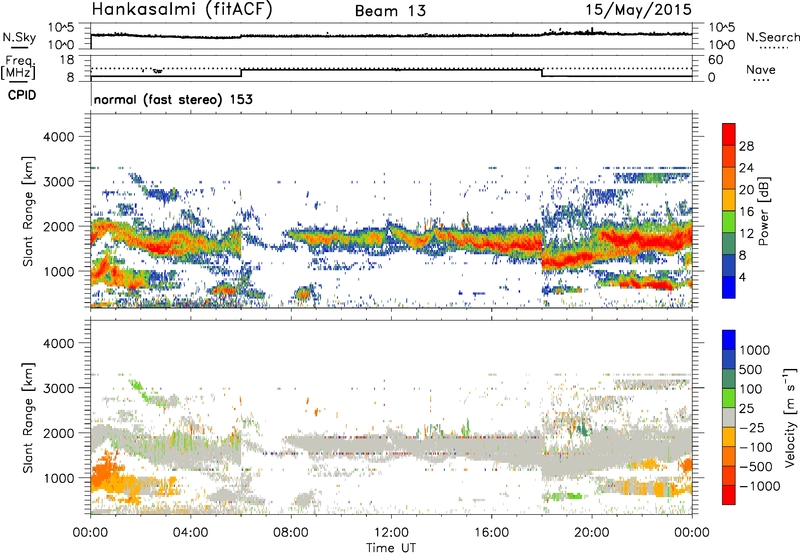Click the '60' tick on the Nave axis
Viewport: 800px width, 554px height.
tap(716, 60)
